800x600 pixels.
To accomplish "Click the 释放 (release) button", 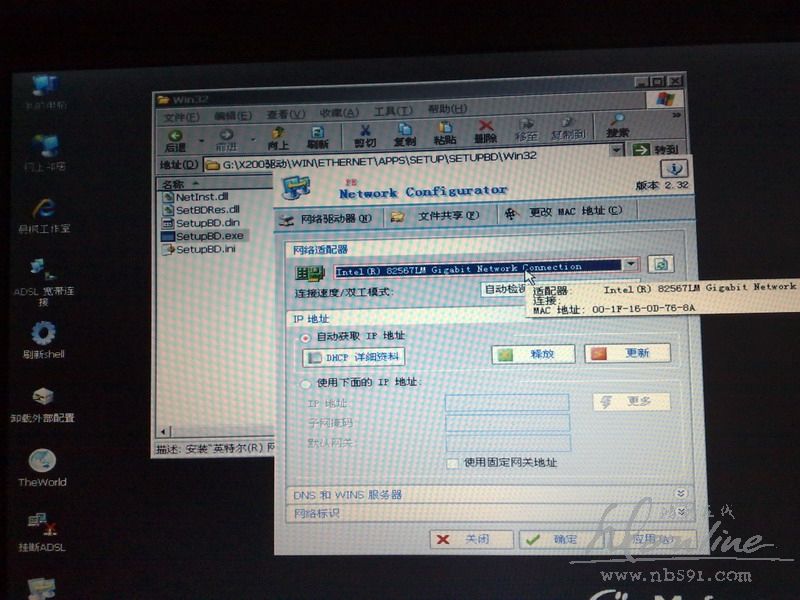I will click(533, 354).
